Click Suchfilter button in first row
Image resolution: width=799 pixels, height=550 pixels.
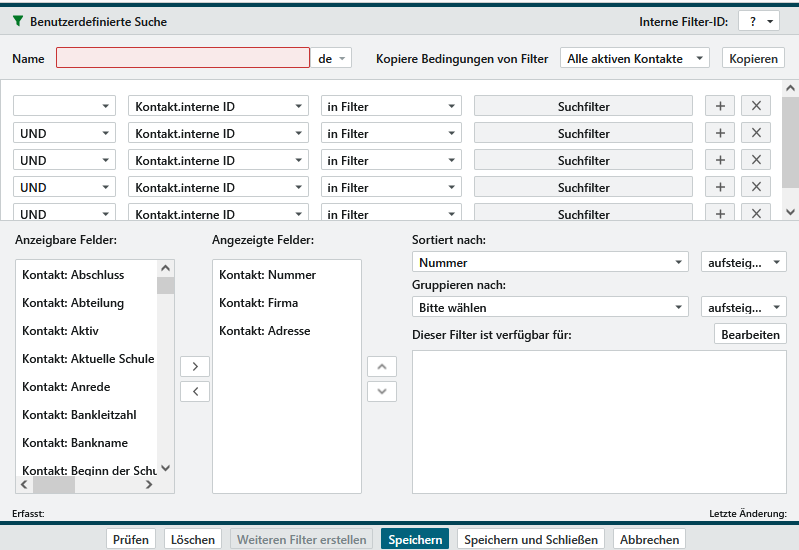click(x=583, y=106)
